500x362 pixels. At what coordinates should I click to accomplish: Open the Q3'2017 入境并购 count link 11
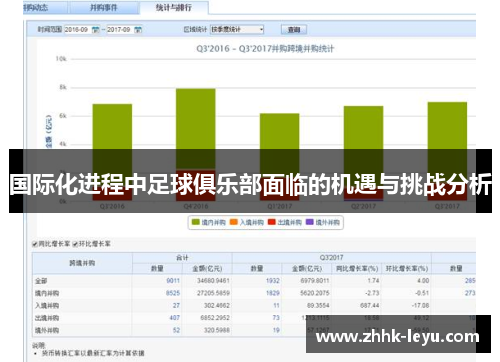pyautogui.click(x=276, y=305)
